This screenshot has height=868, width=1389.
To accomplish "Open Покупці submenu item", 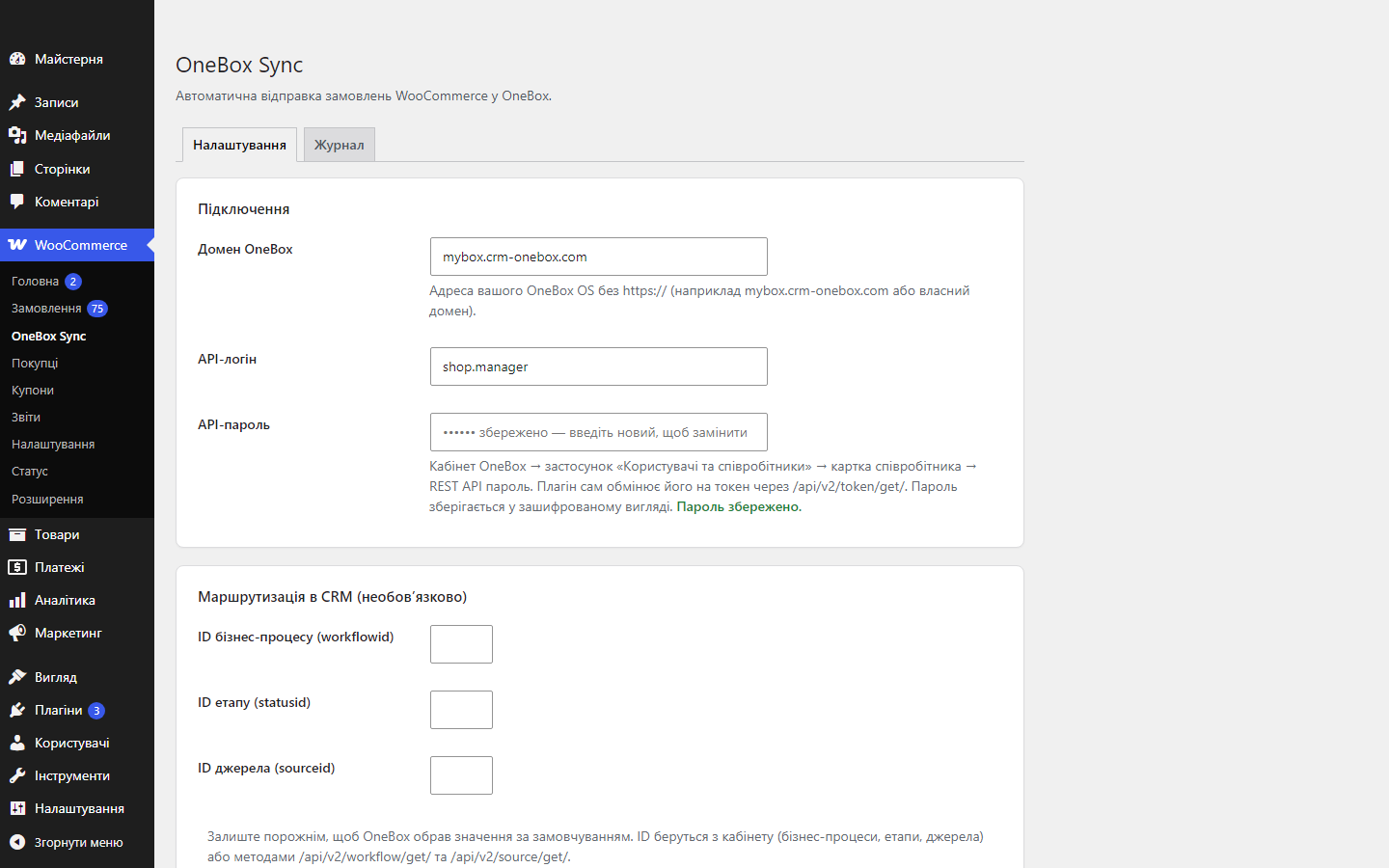I will pos(35,364).
